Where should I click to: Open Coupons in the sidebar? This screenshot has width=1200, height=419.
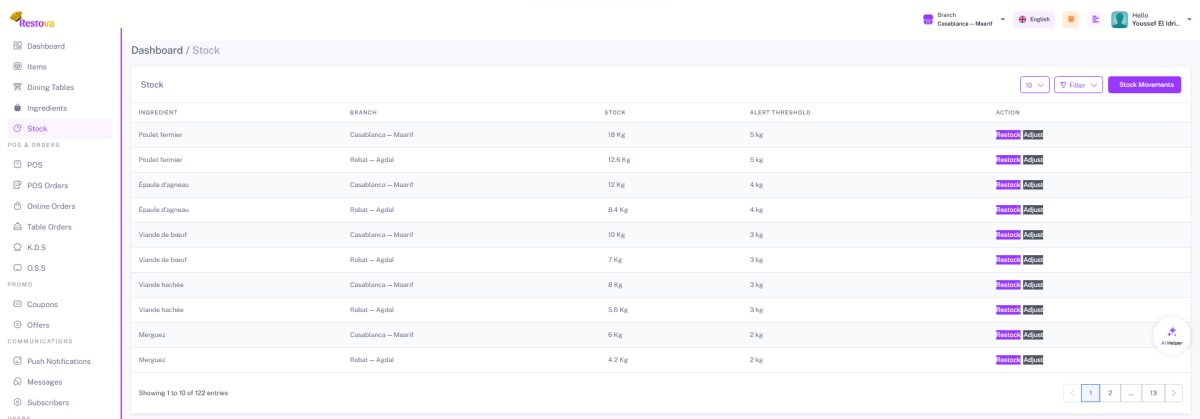tap(59, 304)
